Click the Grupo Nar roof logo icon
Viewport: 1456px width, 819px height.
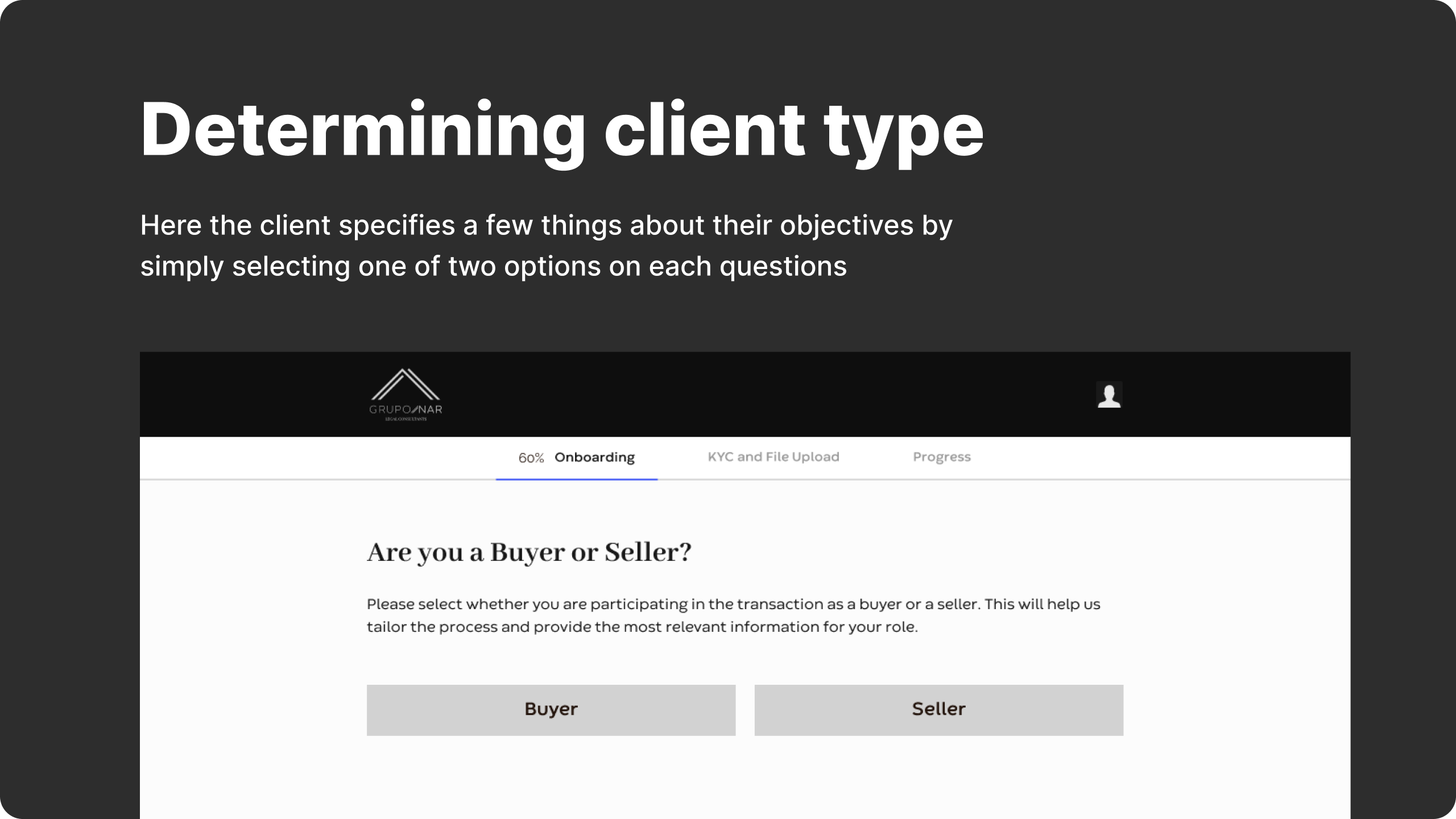[x=405, y=384]
